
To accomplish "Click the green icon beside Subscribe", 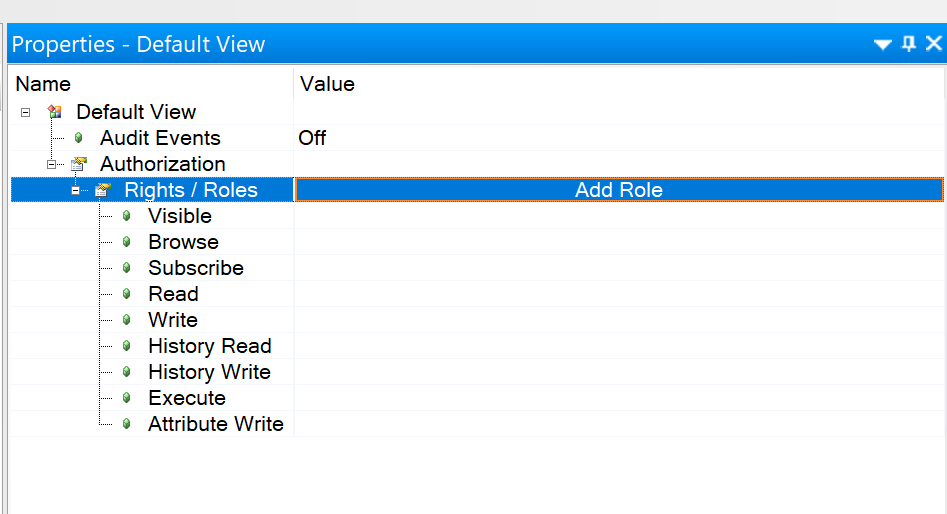I will [x=127, y=268].
